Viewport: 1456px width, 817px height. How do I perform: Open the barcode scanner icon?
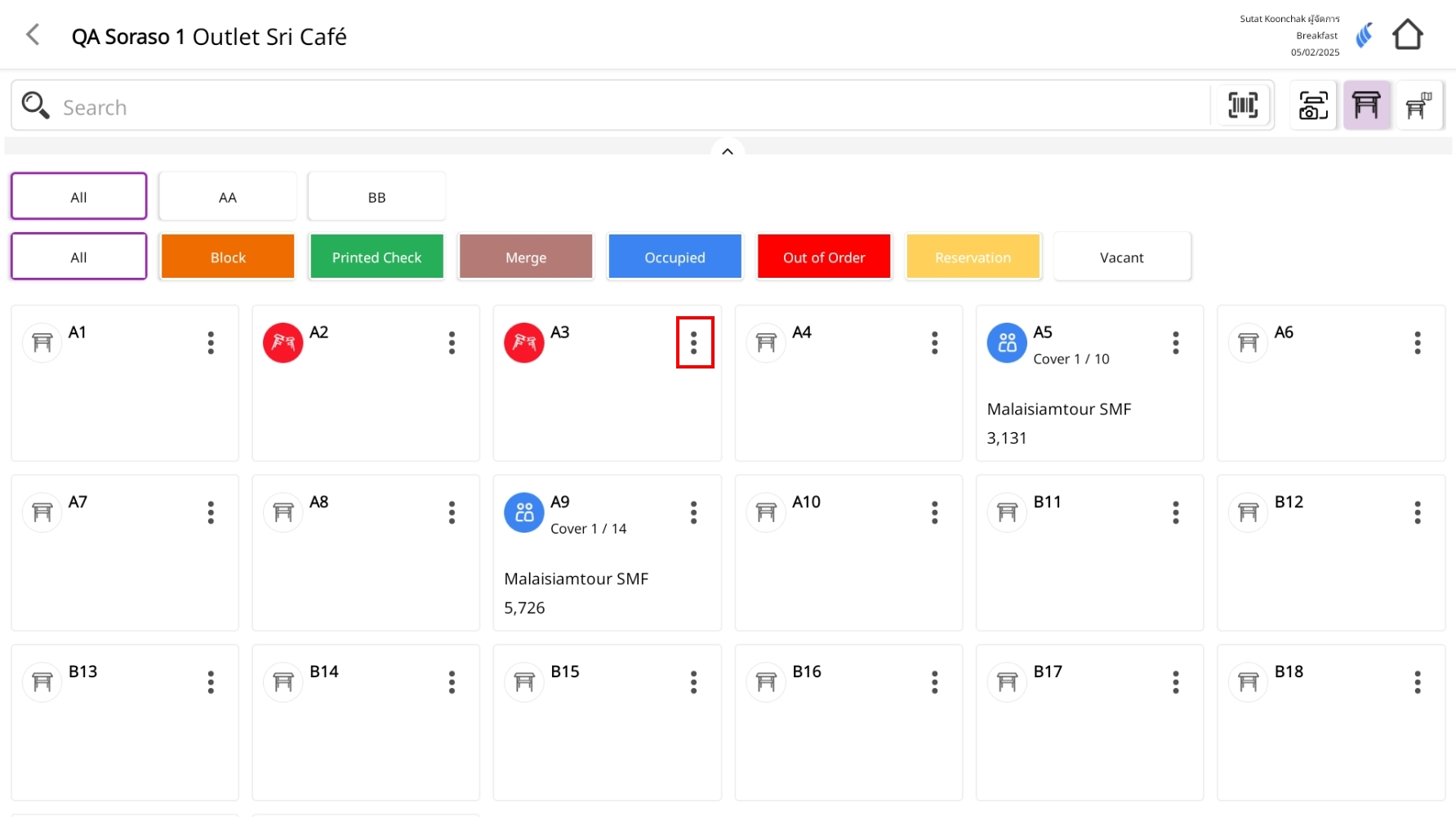[x=1242, y=105]
